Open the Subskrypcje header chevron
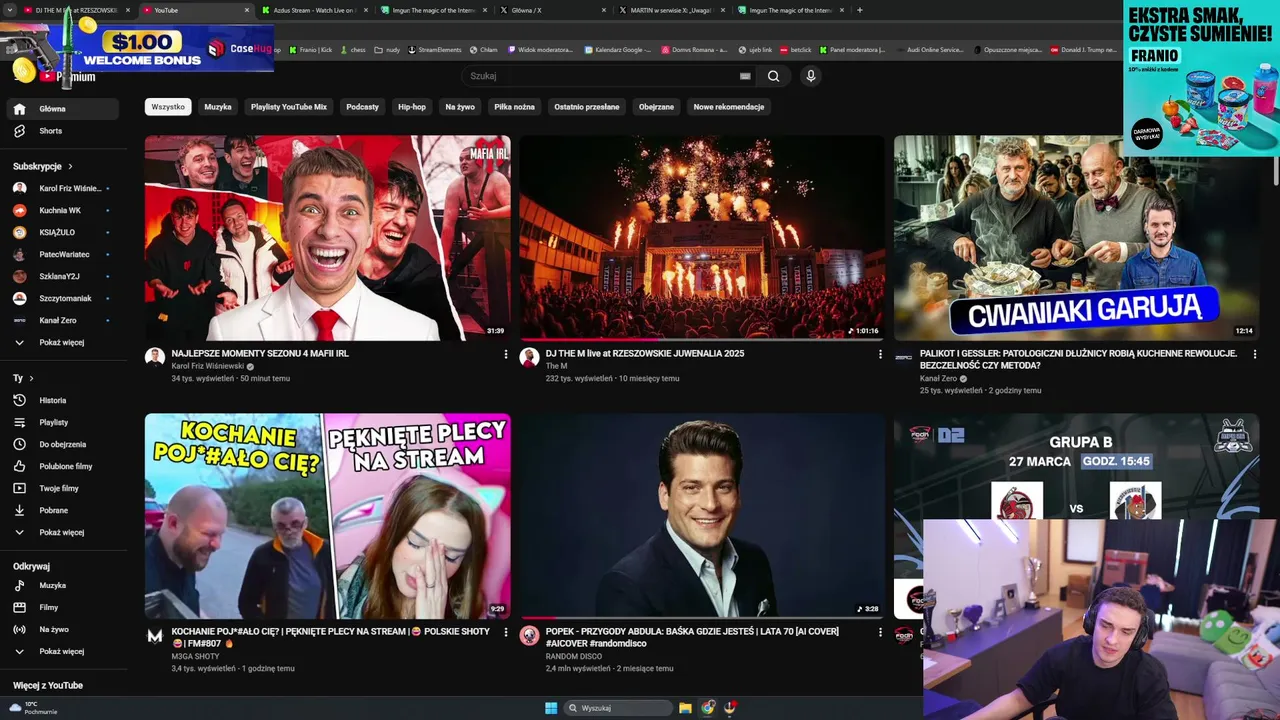 click(70, 167)
